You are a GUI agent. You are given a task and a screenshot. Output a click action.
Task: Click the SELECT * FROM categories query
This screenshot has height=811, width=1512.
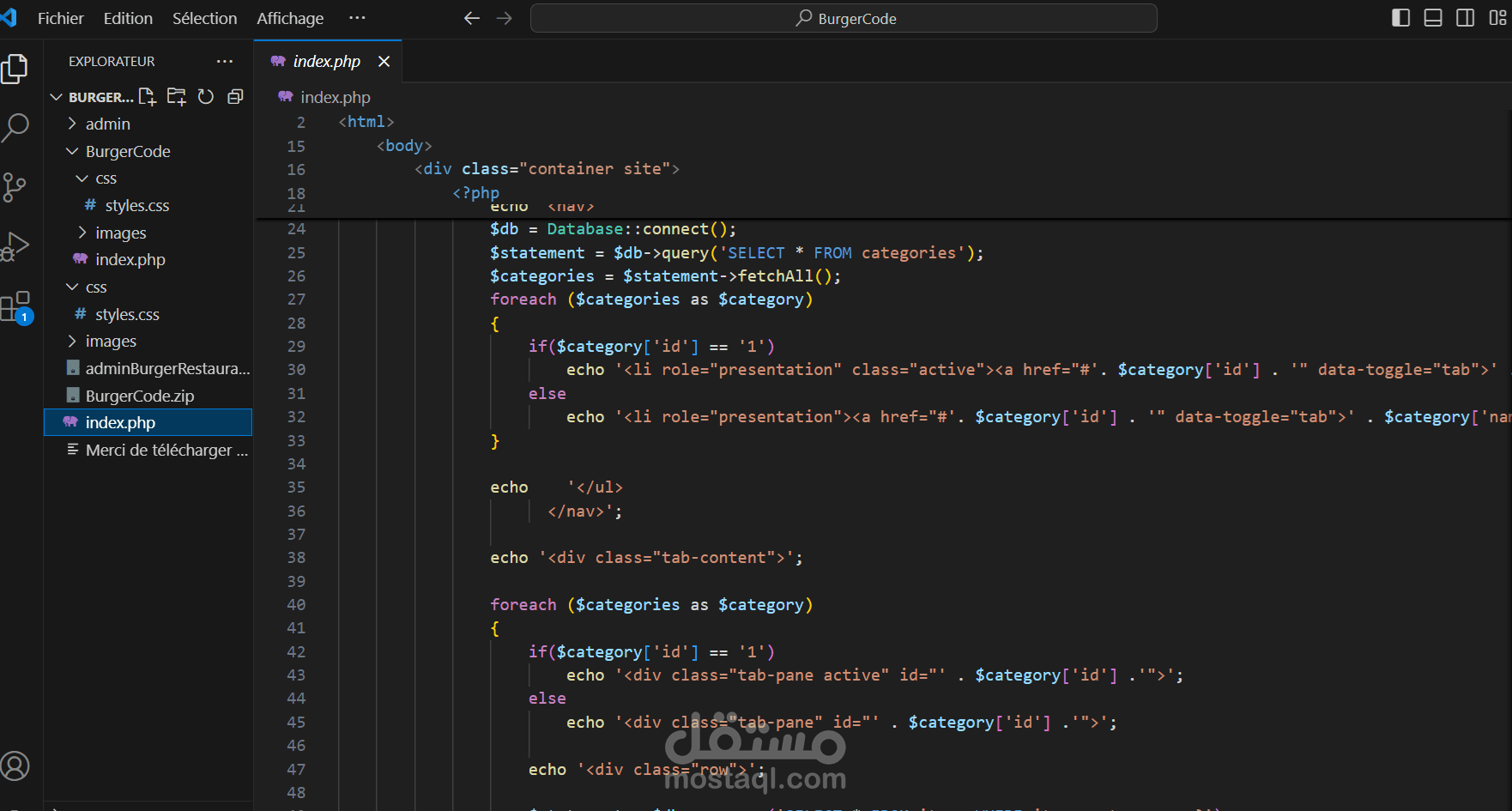842,253
